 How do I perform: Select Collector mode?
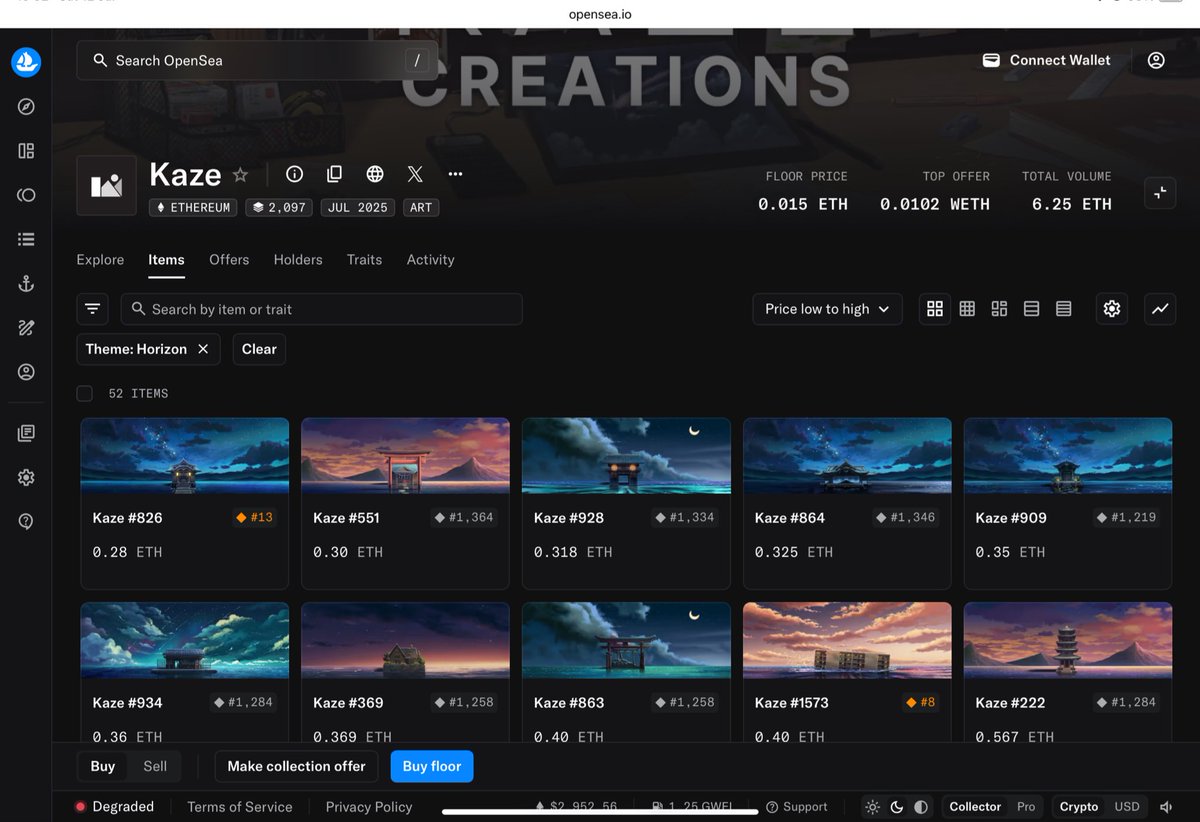pyautogui.click(x=975, y=807)
